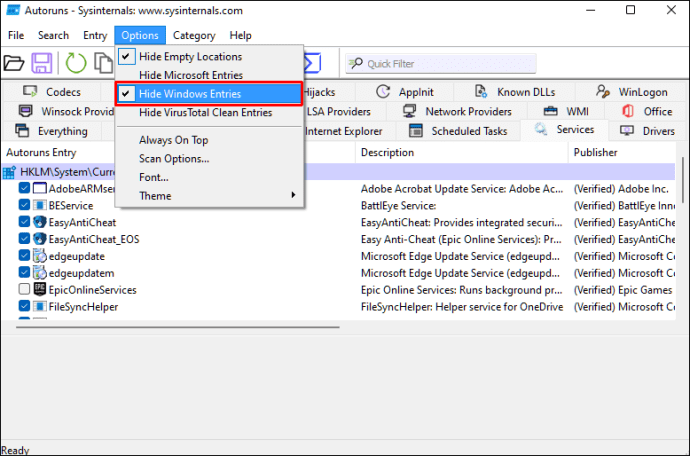Click the Copy toolbar icon
The height and width of the screenshot is (456, 690).
[103, 63]
